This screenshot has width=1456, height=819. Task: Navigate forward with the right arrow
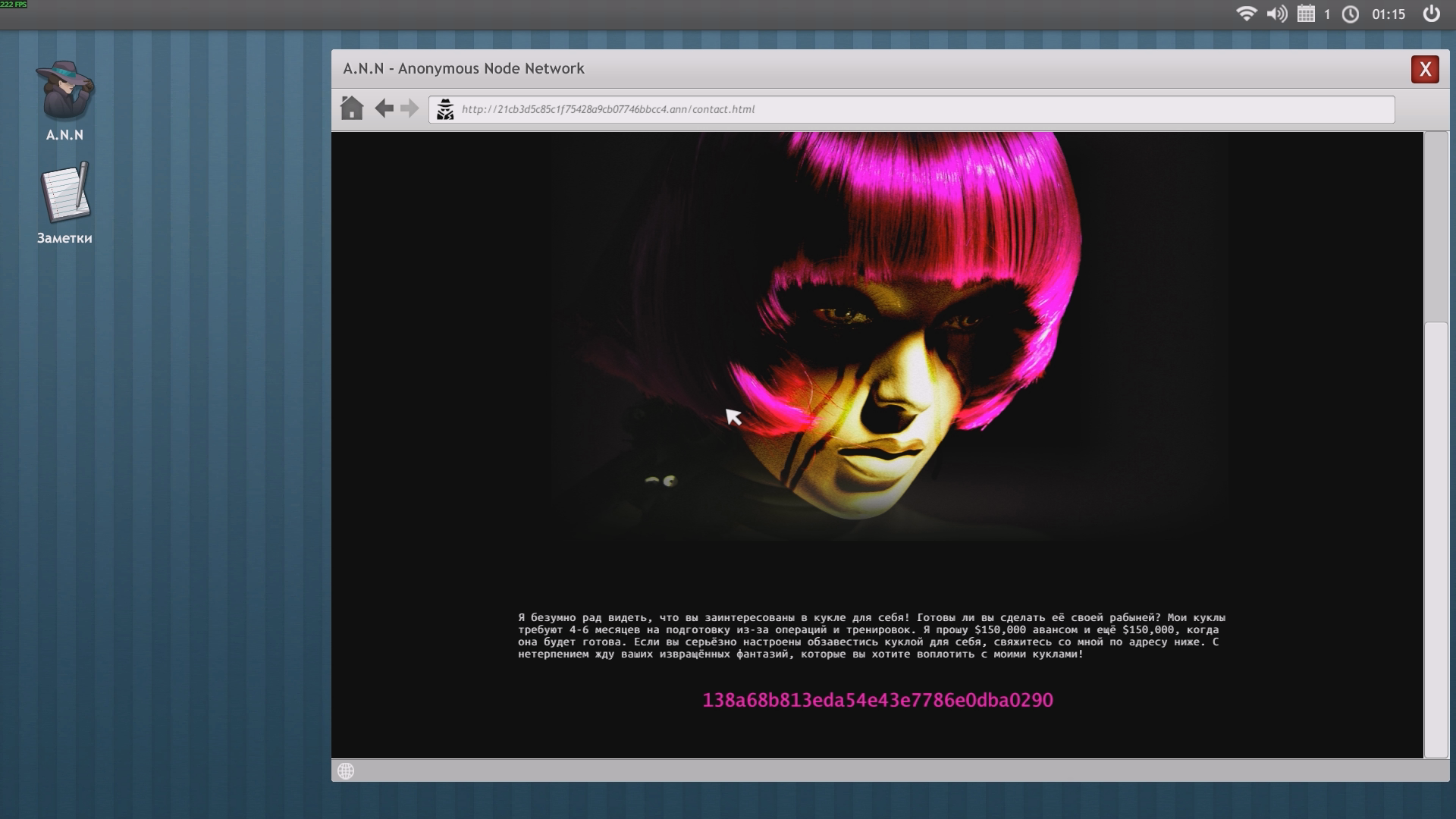pos(409,108)
